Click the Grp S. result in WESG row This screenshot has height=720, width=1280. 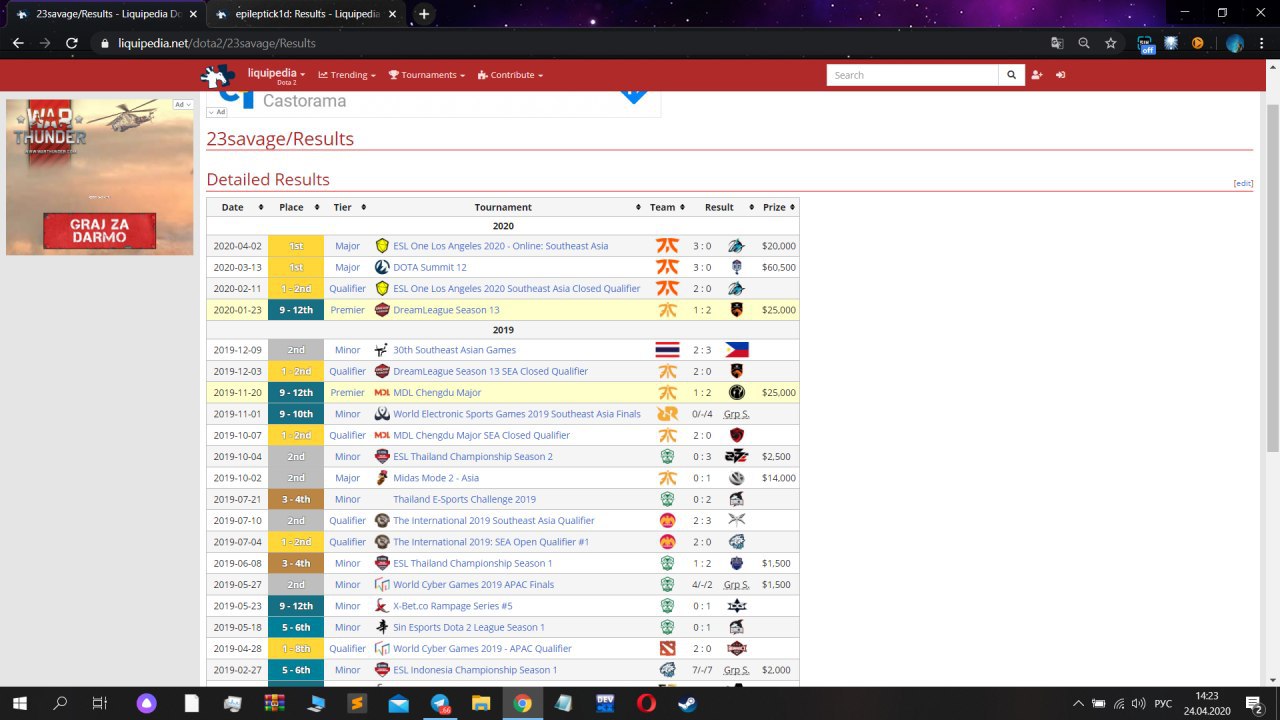pyautogui.click(x=736, y=414)
